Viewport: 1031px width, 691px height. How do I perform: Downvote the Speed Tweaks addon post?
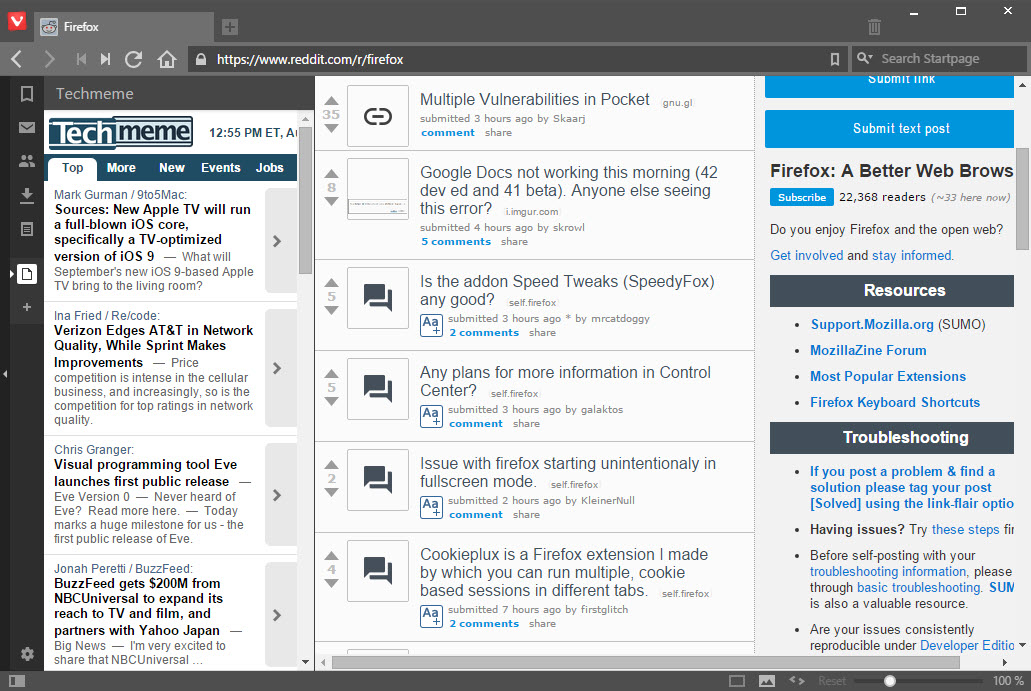(331, 310)
